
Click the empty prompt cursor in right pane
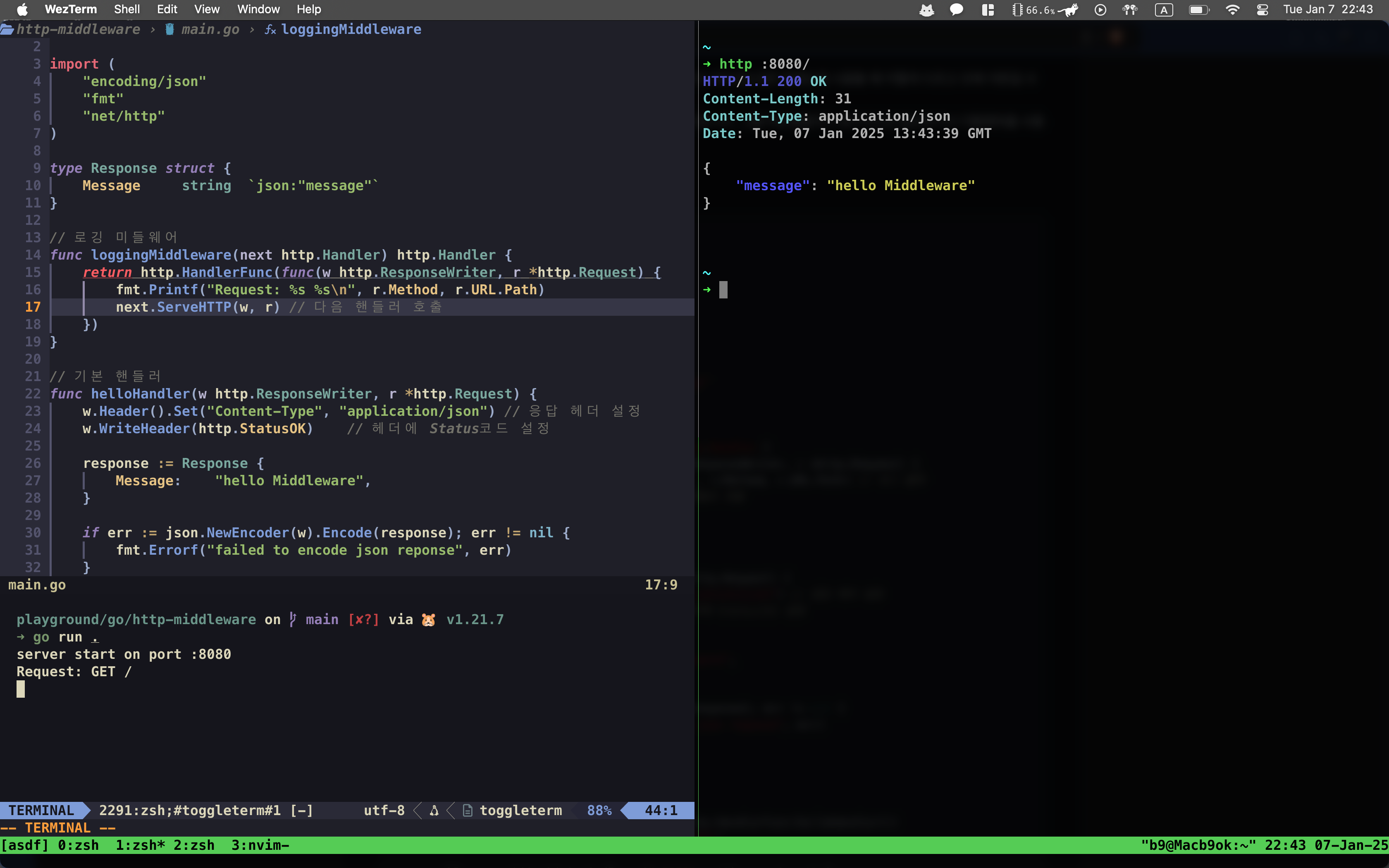(x=723, y=290)
